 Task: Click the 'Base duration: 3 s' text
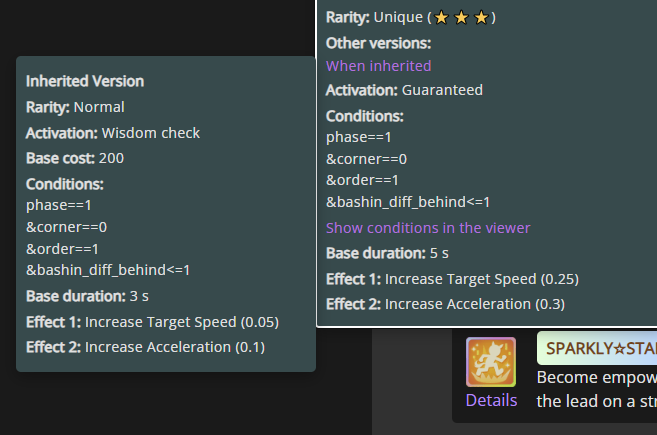click(x=87, y=296)
